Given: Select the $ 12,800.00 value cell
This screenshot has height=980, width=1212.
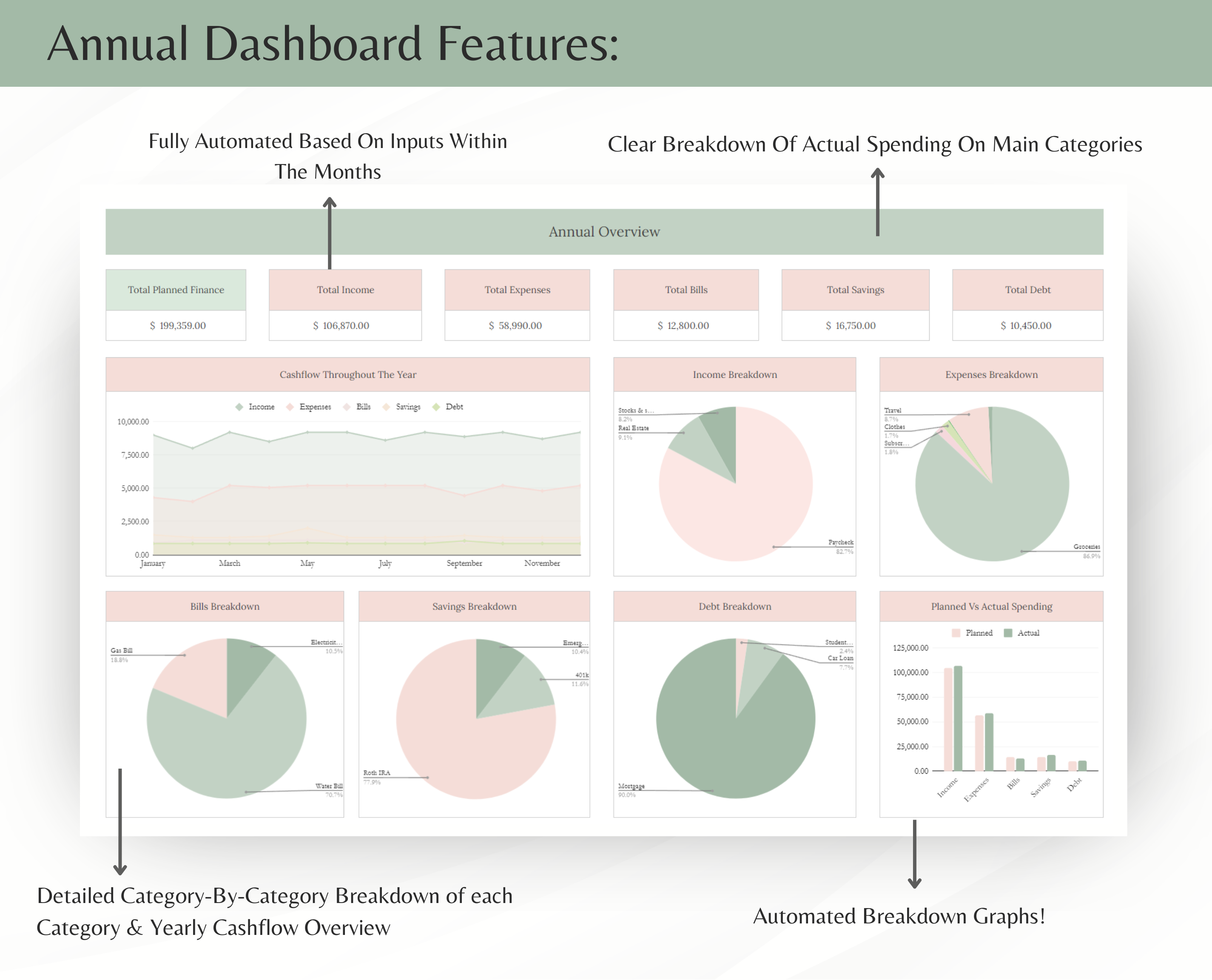Looking at the screenshot, I should [x=686, y=325].
